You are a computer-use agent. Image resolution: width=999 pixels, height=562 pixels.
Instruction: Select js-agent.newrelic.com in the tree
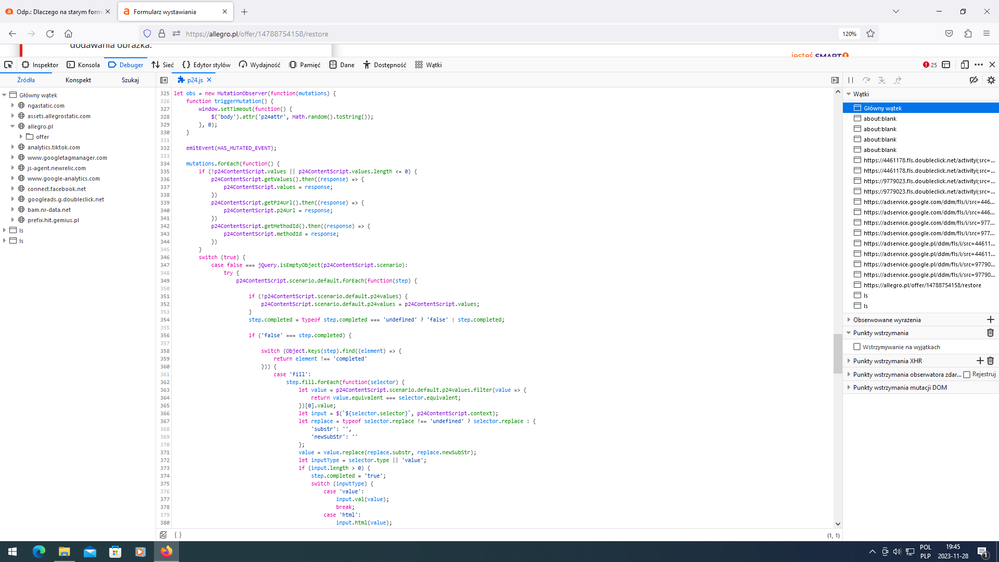tap(56, 168)
